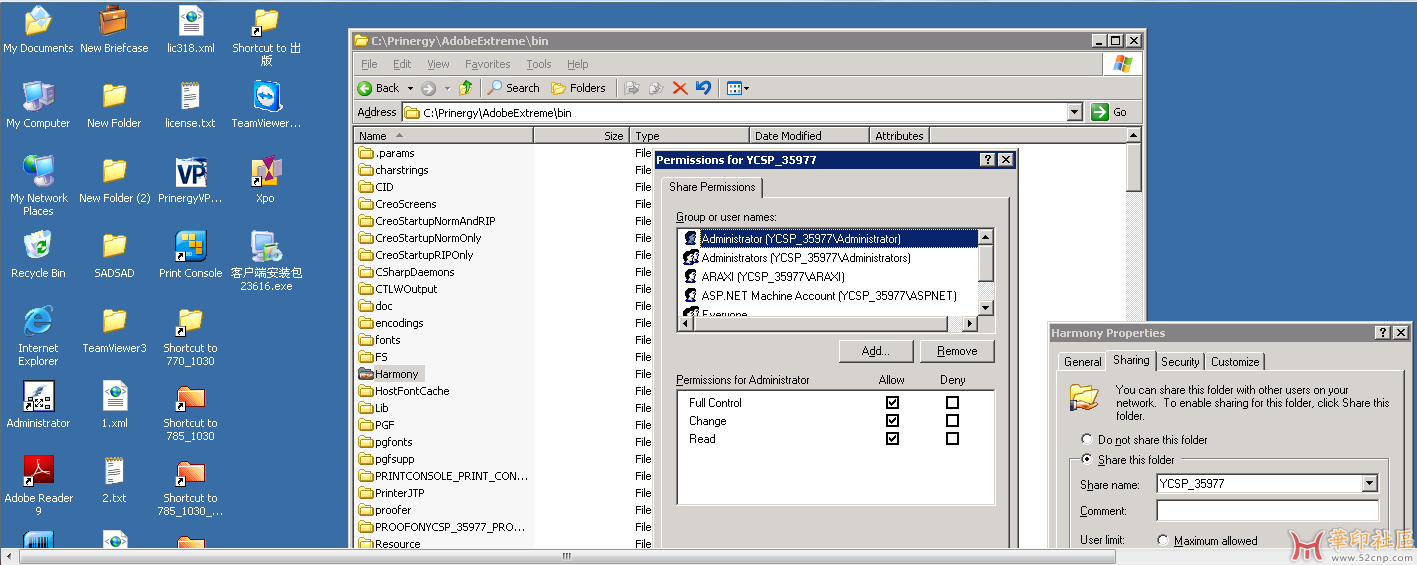Viewport: 1417px width, 565px height.
Task: Open the Help menu in Explorer
Action: [578, 64]
